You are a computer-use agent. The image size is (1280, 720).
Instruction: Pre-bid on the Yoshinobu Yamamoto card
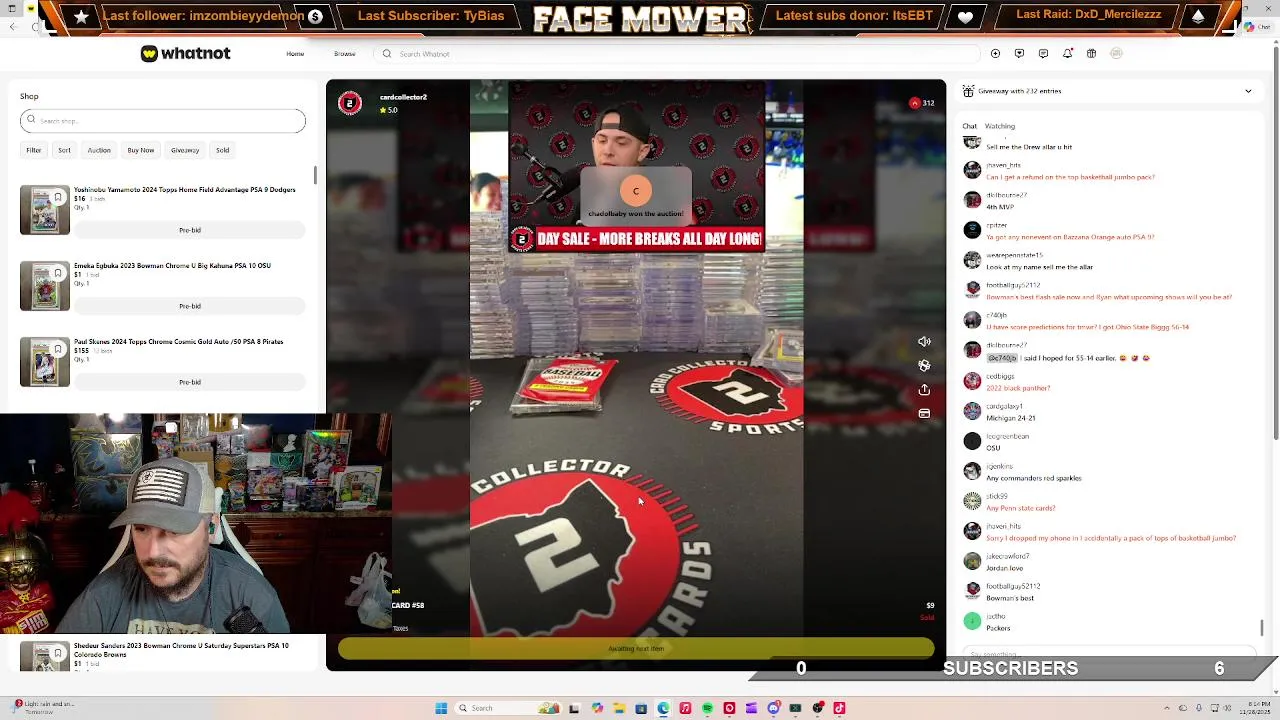coord(190,230)
